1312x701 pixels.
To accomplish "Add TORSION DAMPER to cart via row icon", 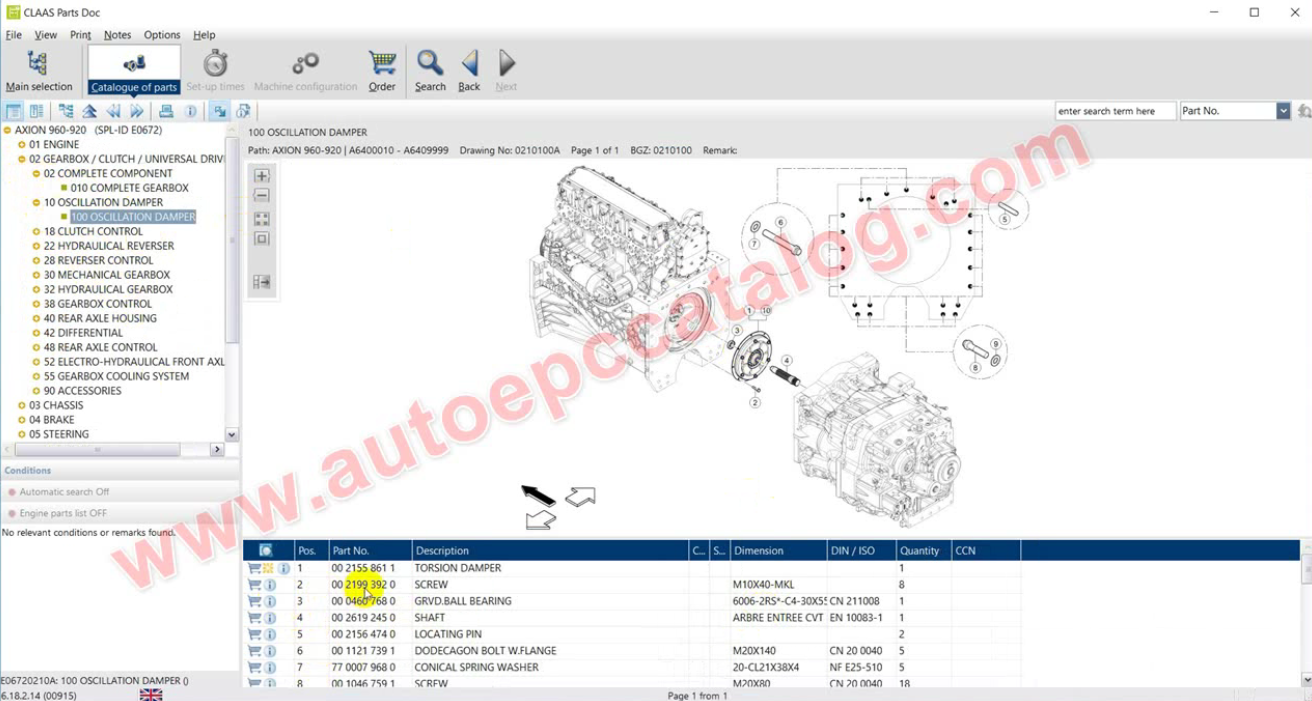I will pyautogui.click(x=254, y=568).
